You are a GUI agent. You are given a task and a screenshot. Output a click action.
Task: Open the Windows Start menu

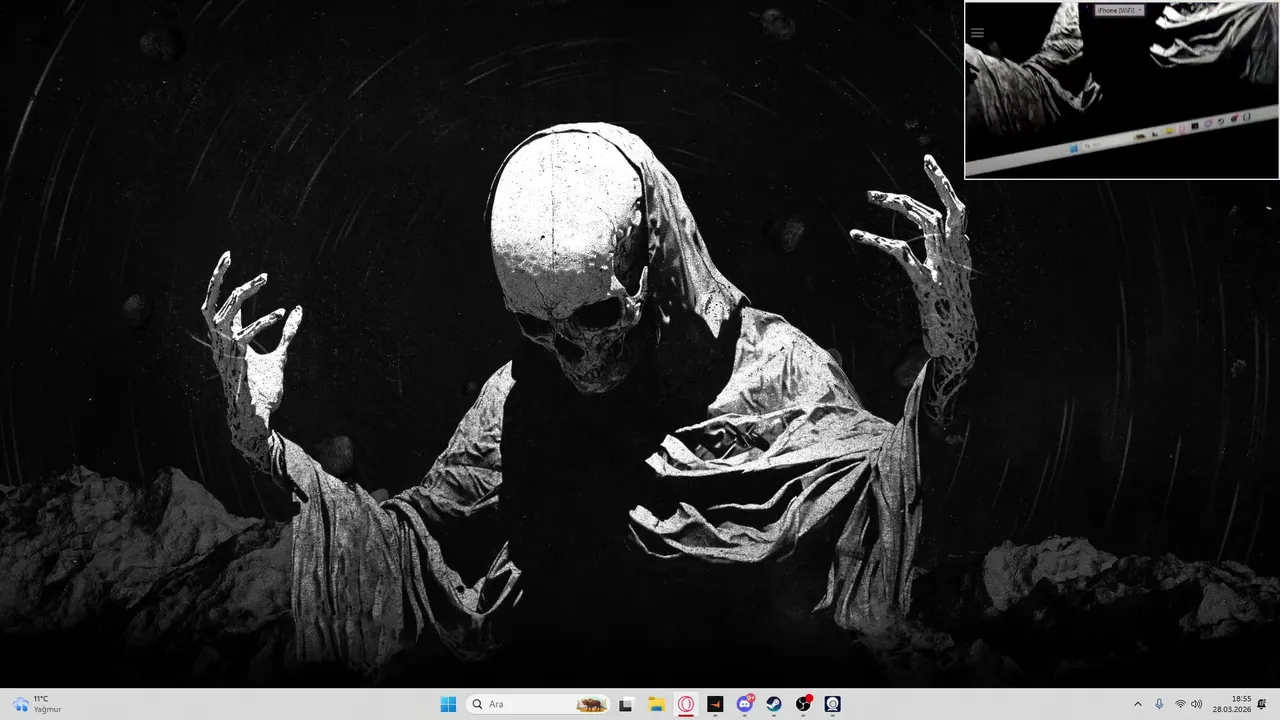(x=448, y=704)
